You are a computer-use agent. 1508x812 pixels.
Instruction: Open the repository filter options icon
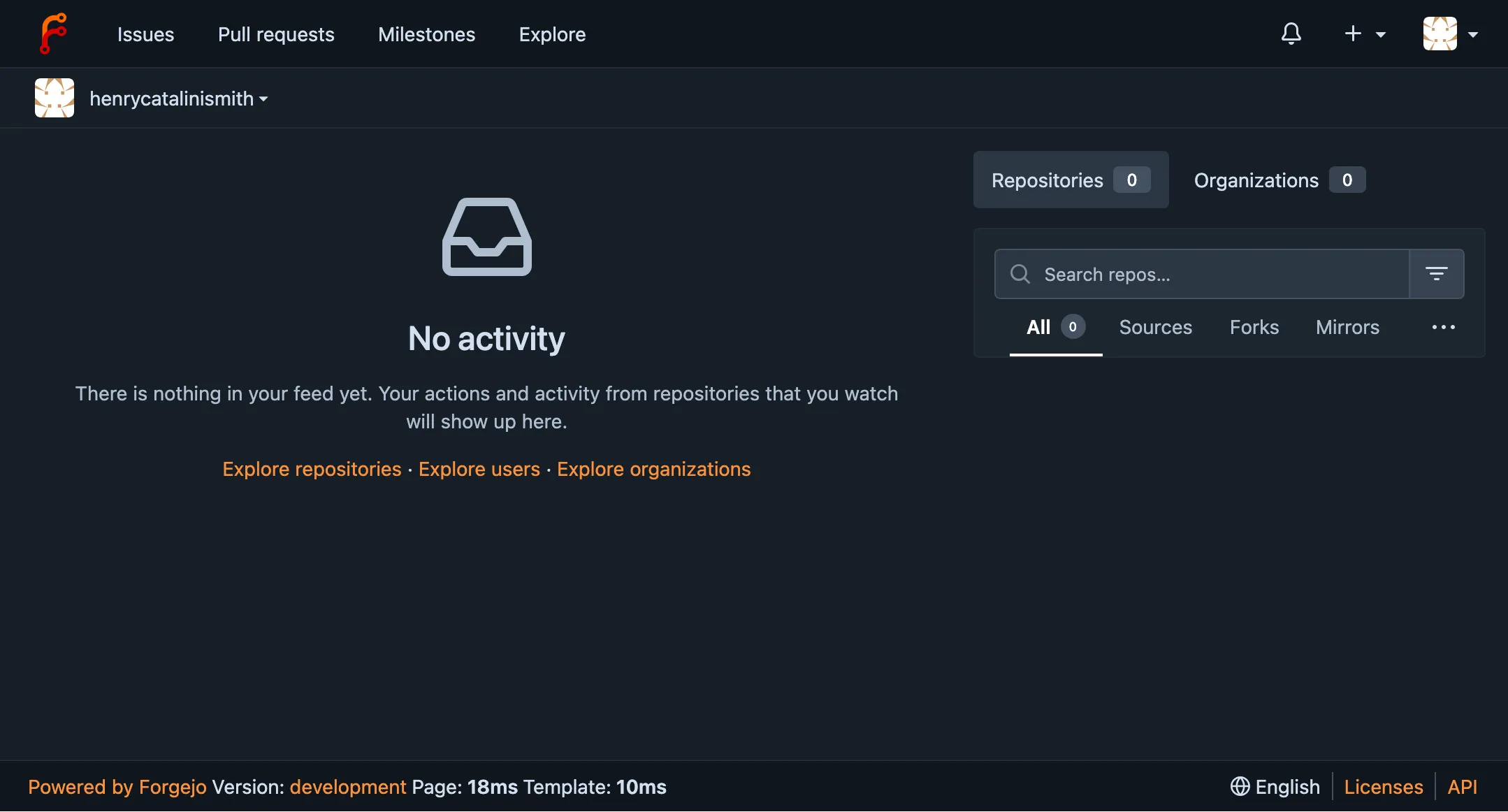1436,274
